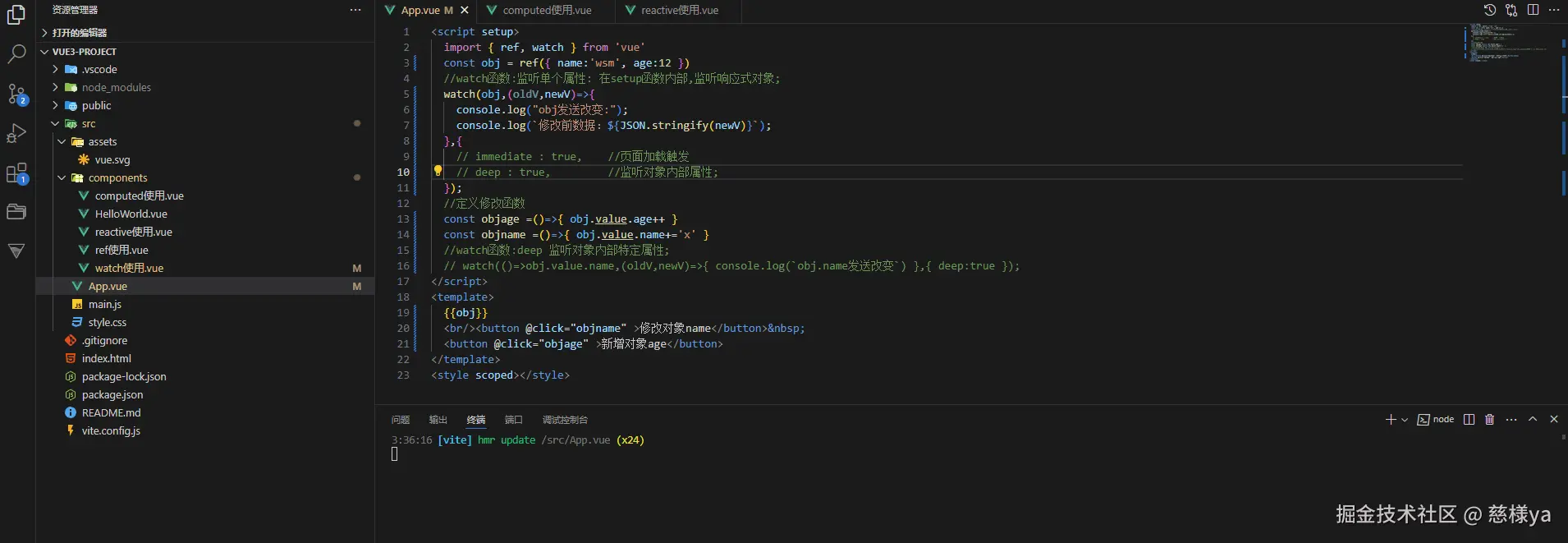Split the editor to the right
The height and width of the screenshot is (543, 1568).
(x=1533, y=10)
